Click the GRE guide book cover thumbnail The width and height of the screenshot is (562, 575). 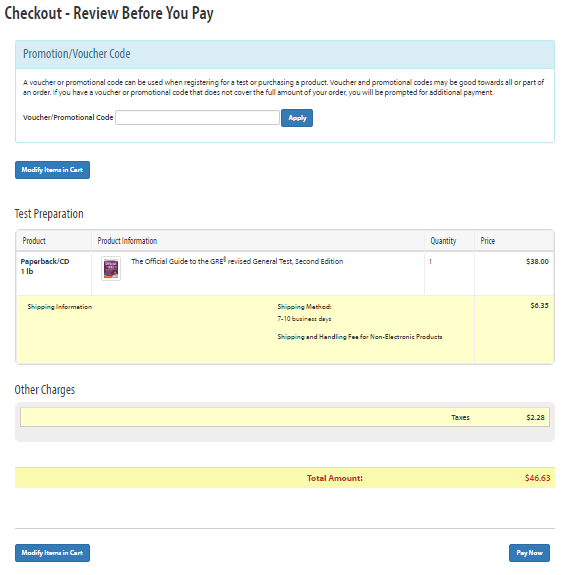[x=111, y=268]
